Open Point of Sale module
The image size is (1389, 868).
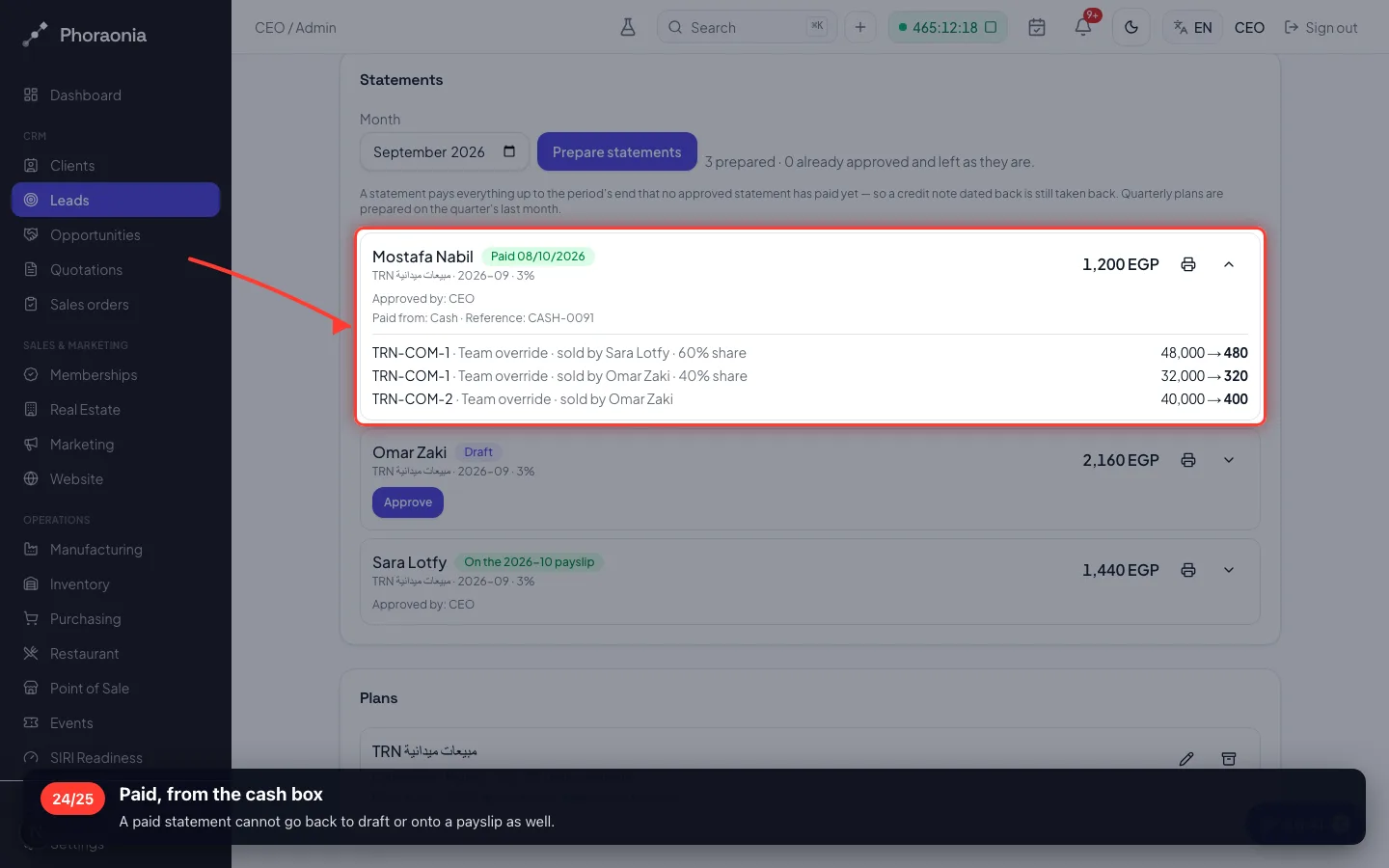pyautogui.click(x=116, y=689)
